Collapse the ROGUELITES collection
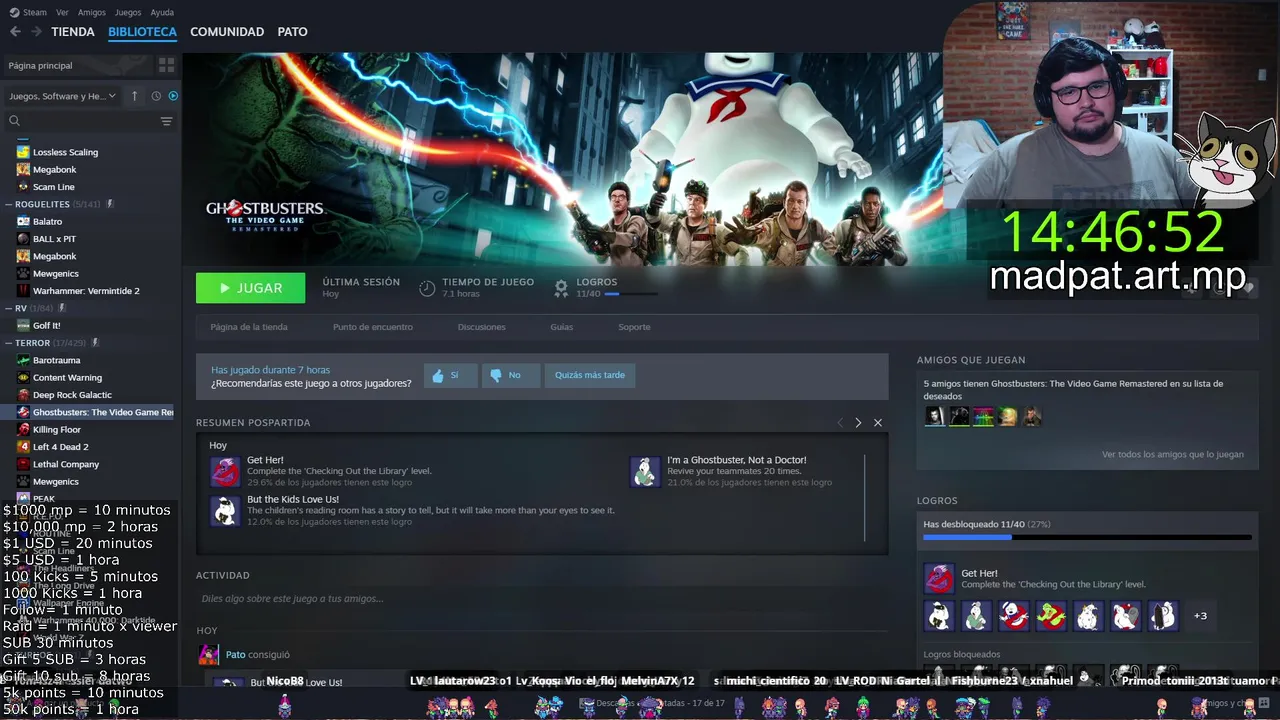 coord(8,204)
